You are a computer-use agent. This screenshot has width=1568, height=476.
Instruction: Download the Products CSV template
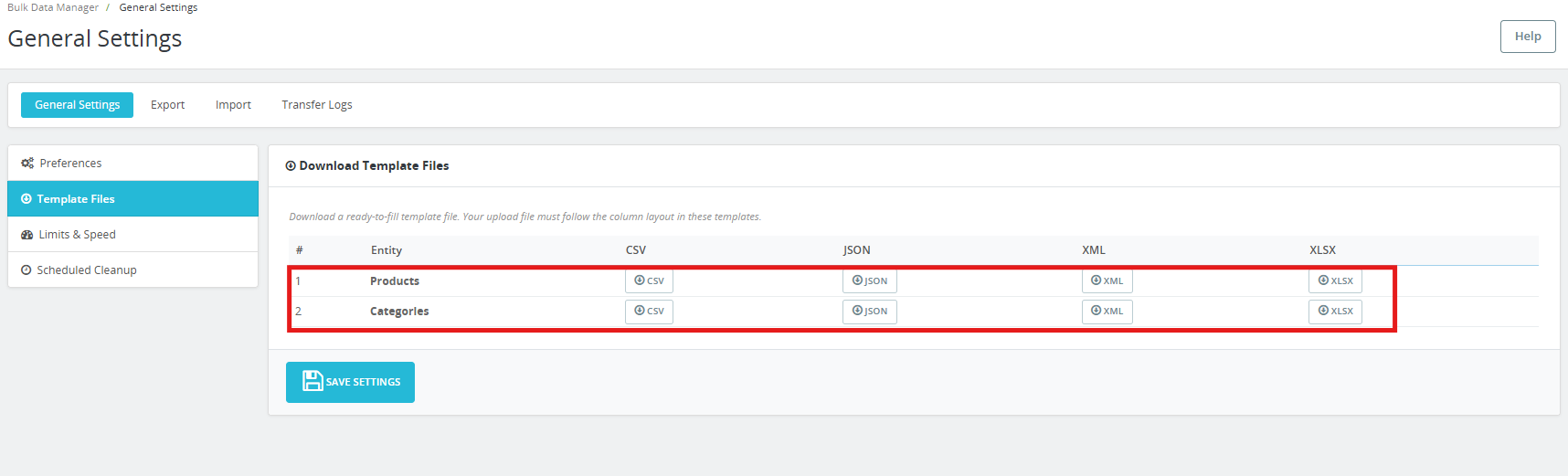(649, 280)
